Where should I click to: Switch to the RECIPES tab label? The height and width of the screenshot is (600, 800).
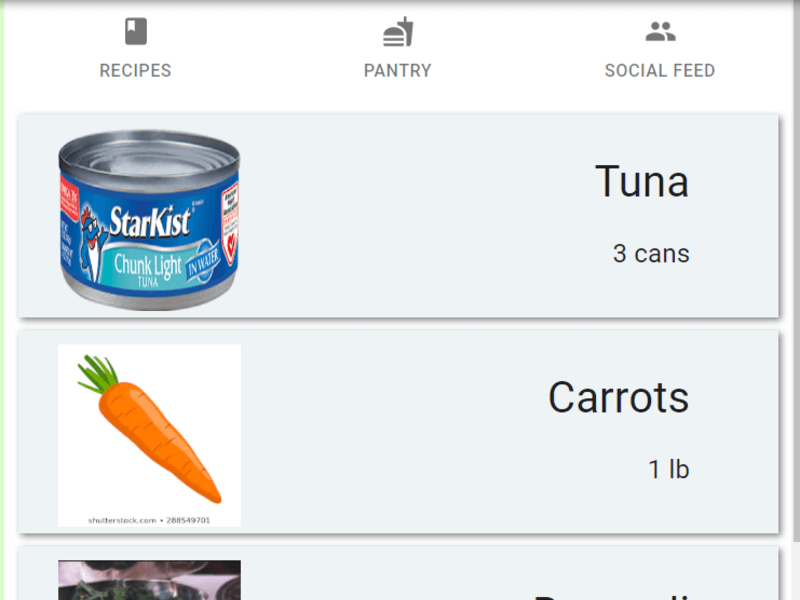point(135,71)
